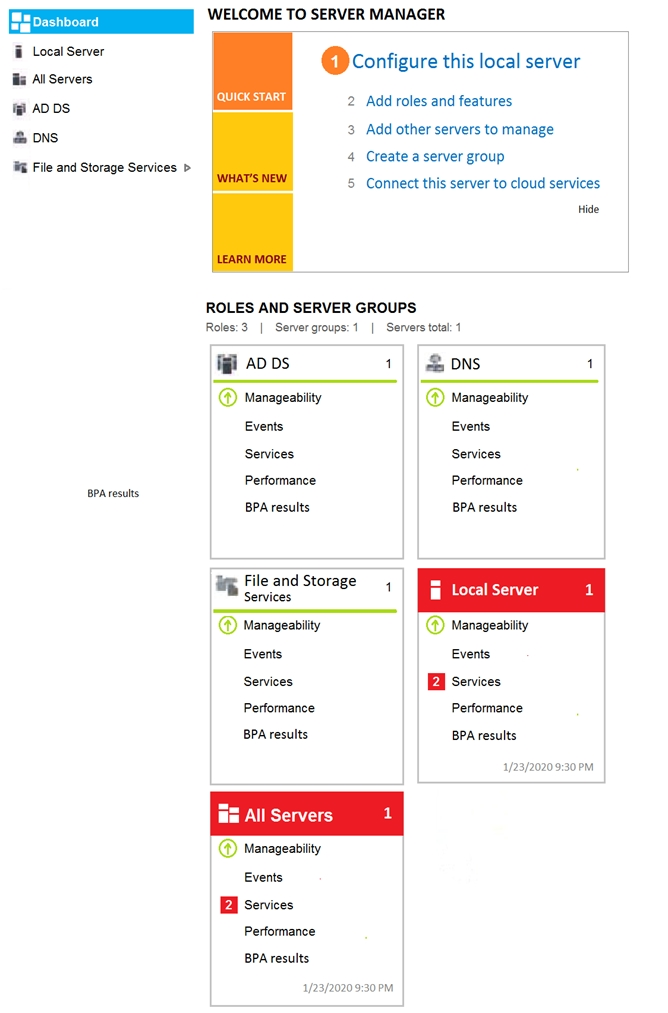Open BPA results in DNS tile

[x=485, y=508]
